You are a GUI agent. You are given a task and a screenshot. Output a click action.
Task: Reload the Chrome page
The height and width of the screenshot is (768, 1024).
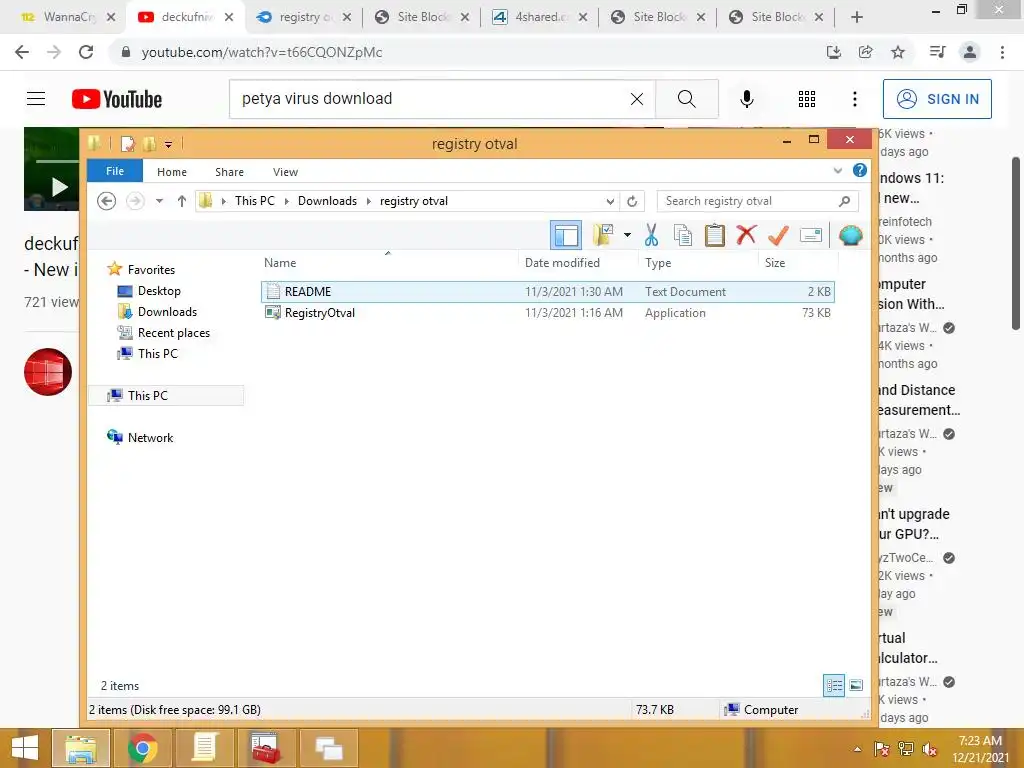point(86,52)
